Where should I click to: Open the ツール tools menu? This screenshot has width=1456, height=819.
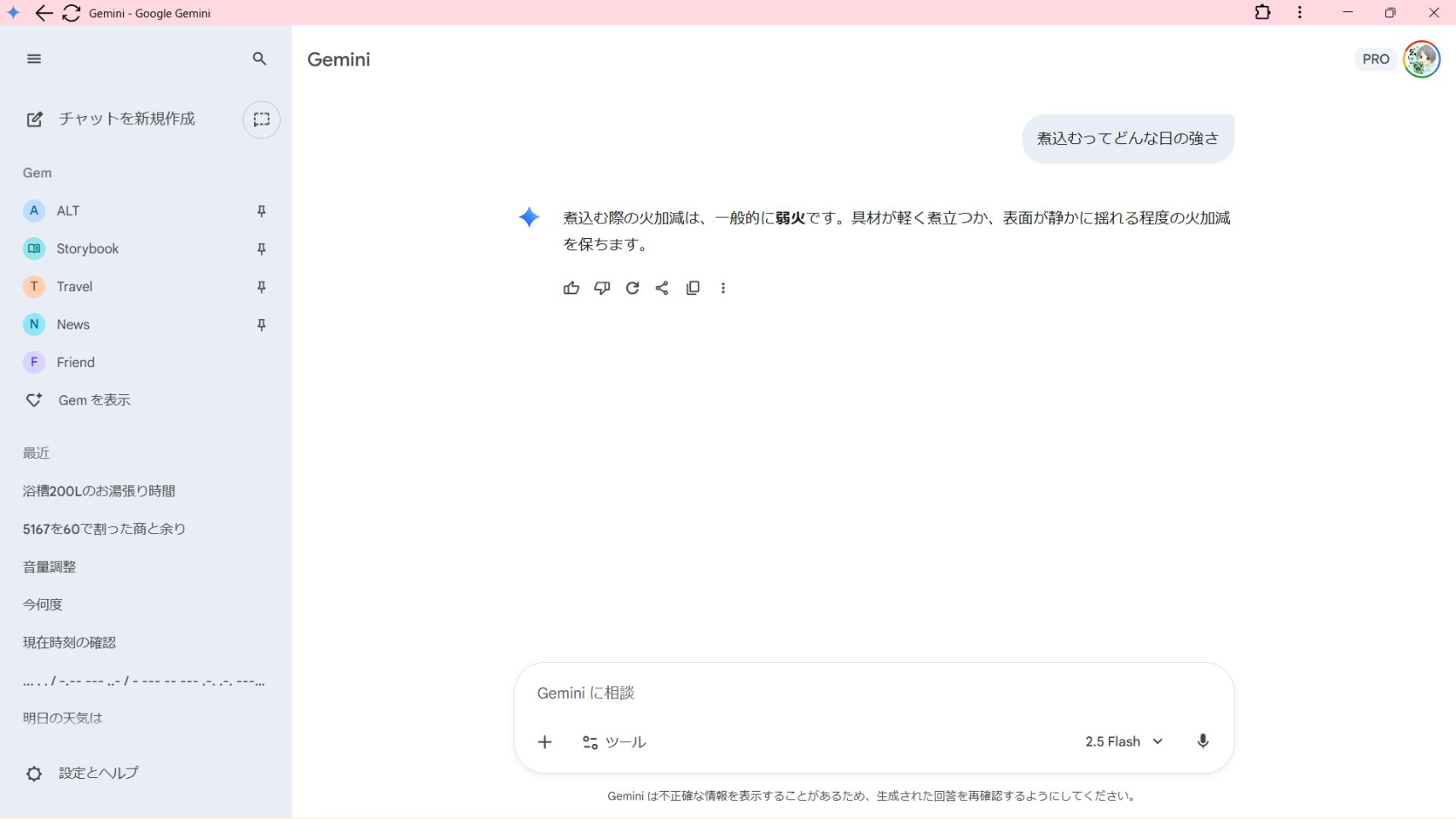tap(614, 742)
